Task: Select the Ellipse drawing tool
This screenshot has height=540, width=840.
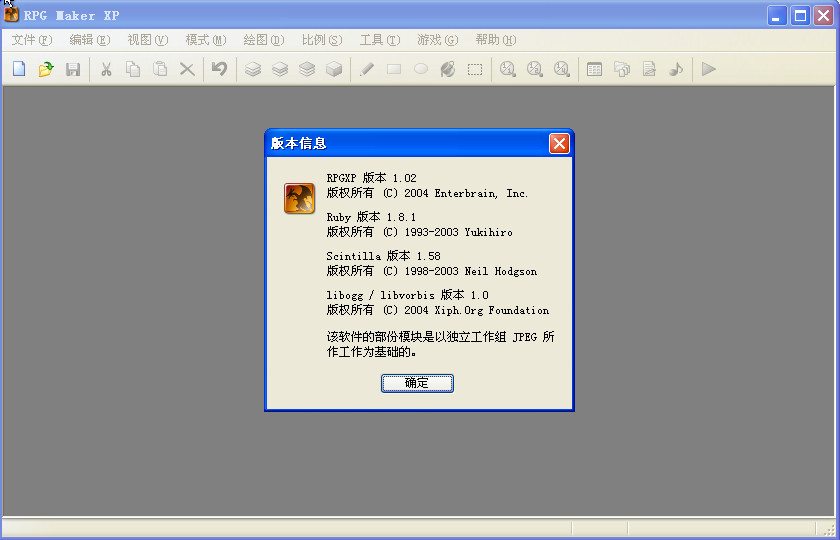Action: [x=421, y=69]
